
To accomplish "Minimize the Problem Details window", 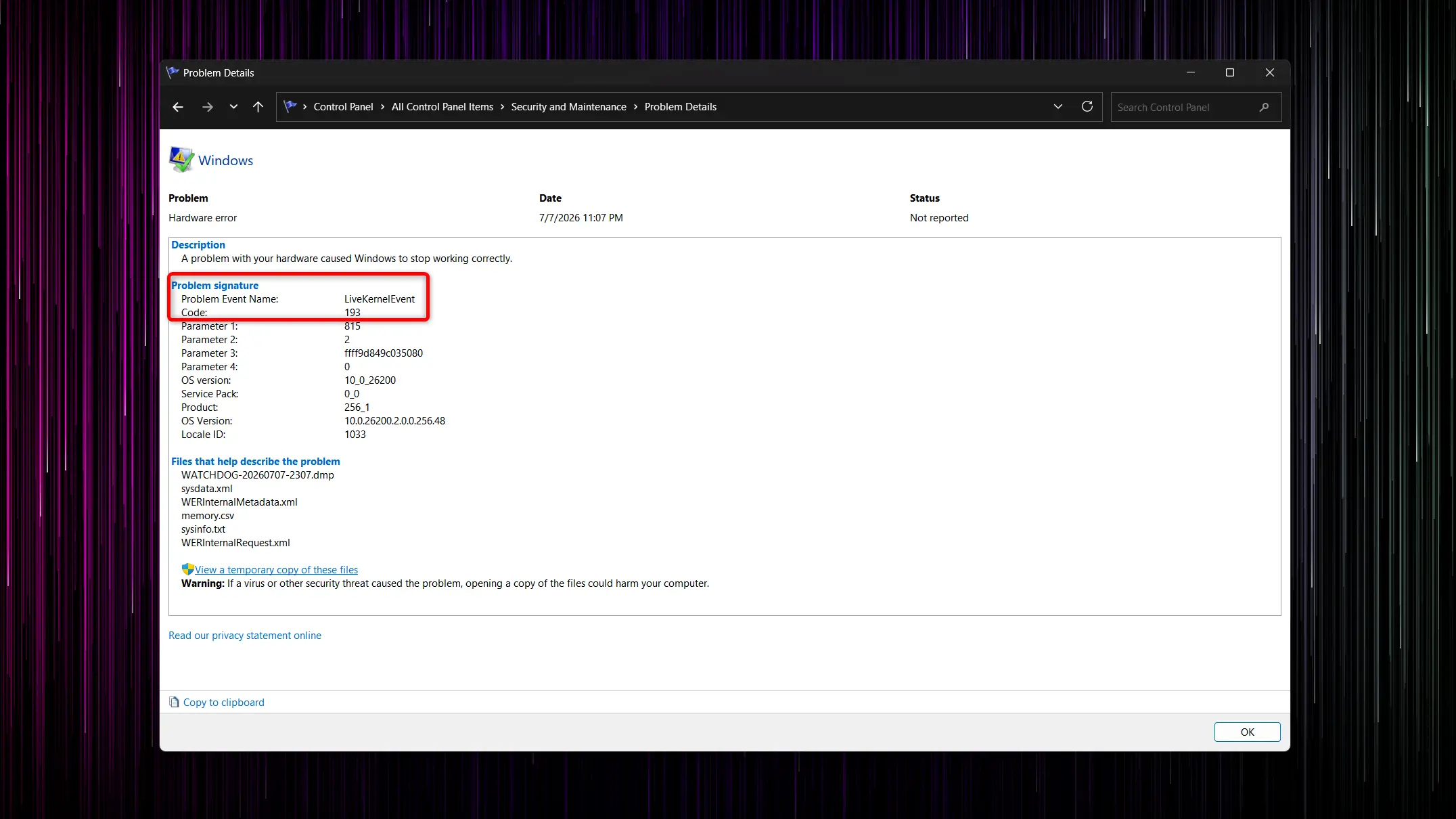I will [x=1191, y=72].
